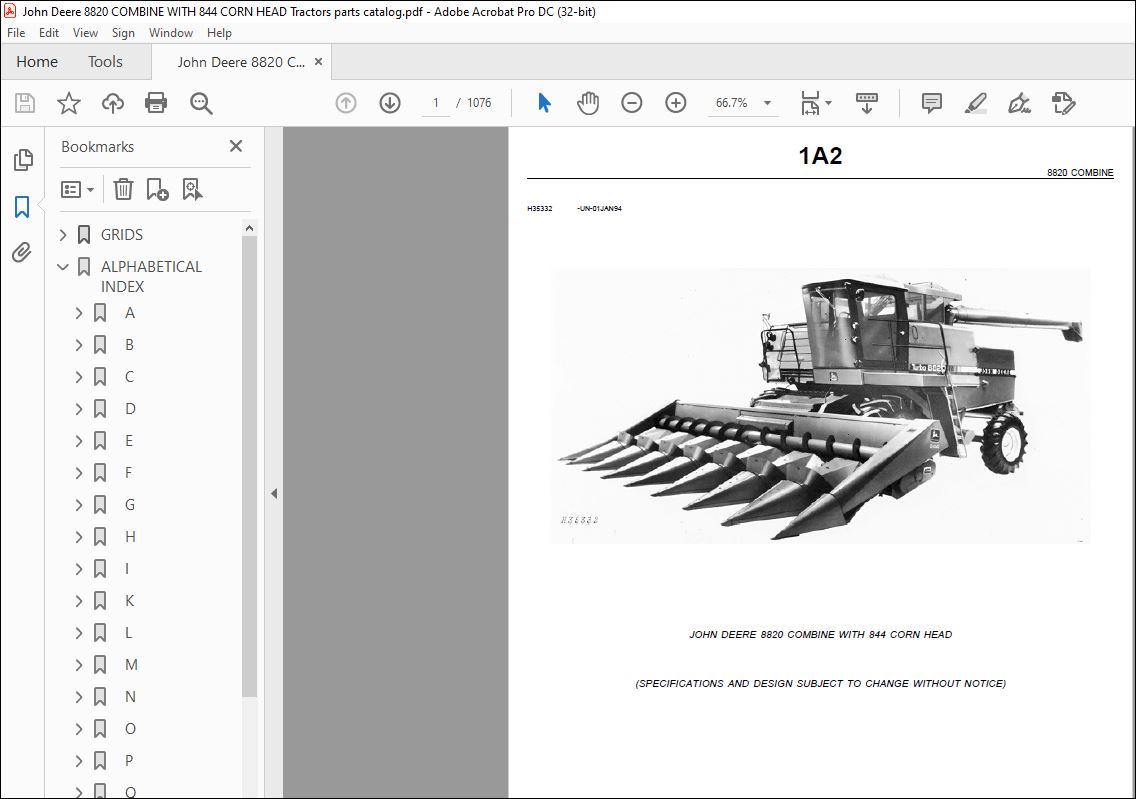1136x799 pixels.
Task: Click the stamp tool icon
Action: click(x=1064, y=103)
